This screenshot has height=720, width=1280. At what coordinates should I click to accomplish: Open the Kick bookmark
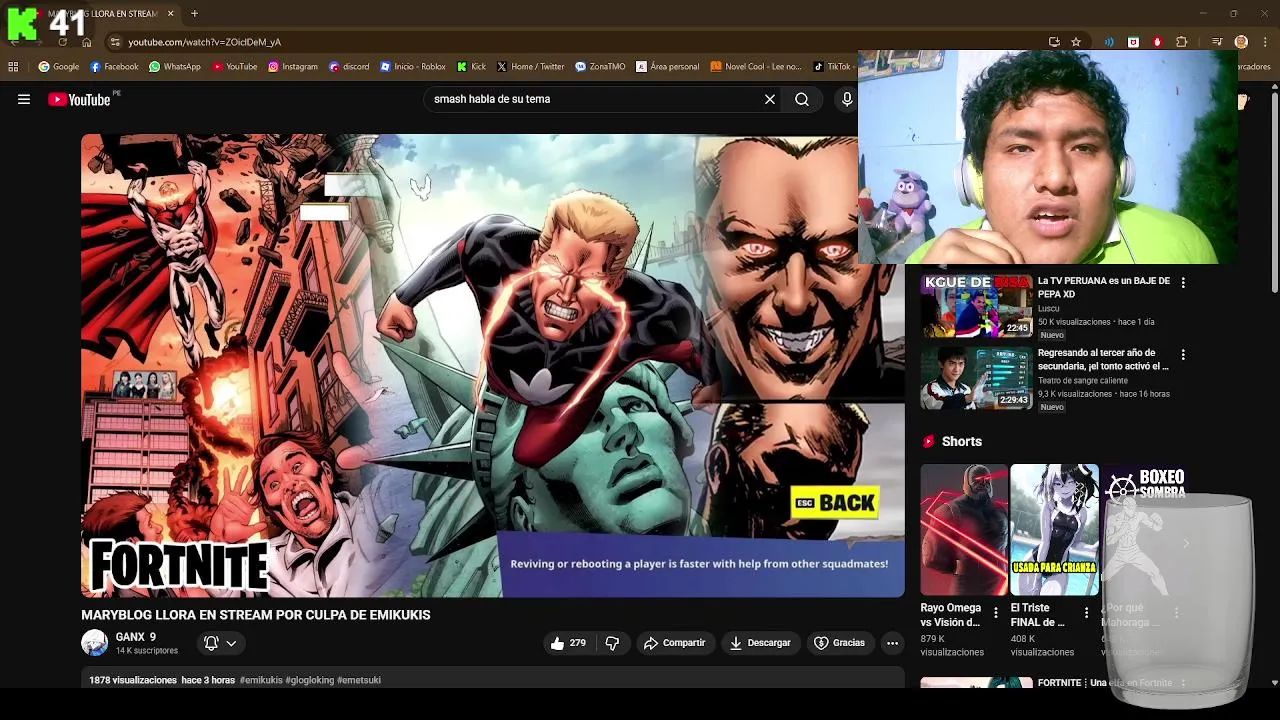point(471,67)
